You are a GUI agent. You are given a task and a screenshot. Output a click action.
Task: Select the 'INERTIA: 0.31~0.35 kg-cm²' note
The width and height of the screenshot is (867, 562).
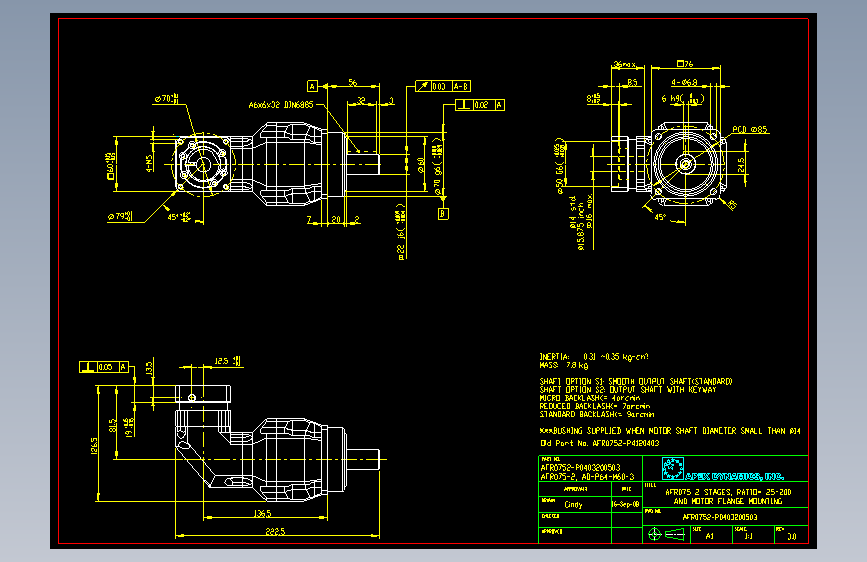[x=594, y=357]
